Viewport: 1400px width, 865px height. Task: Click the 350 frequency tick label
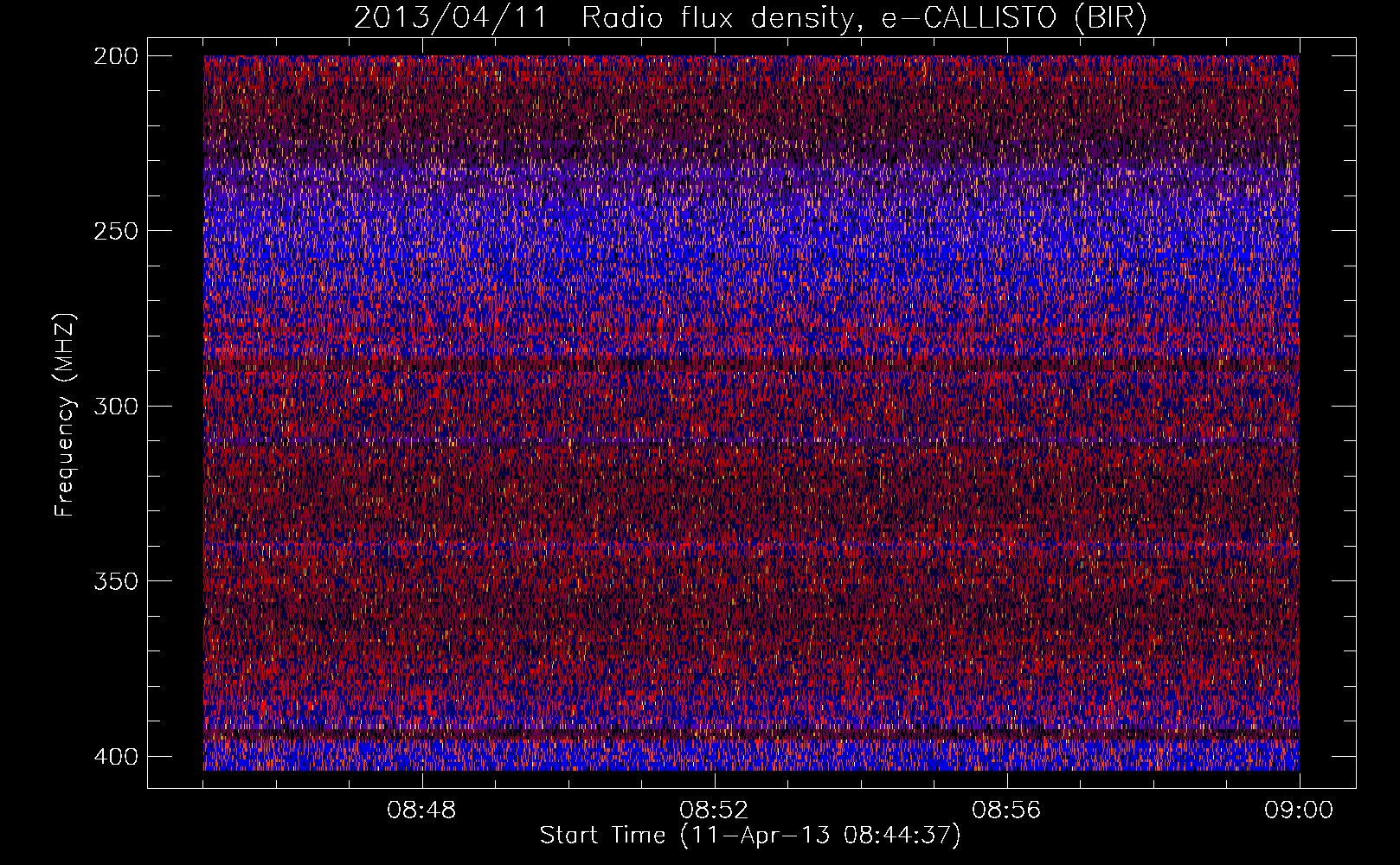click(116, 581)
